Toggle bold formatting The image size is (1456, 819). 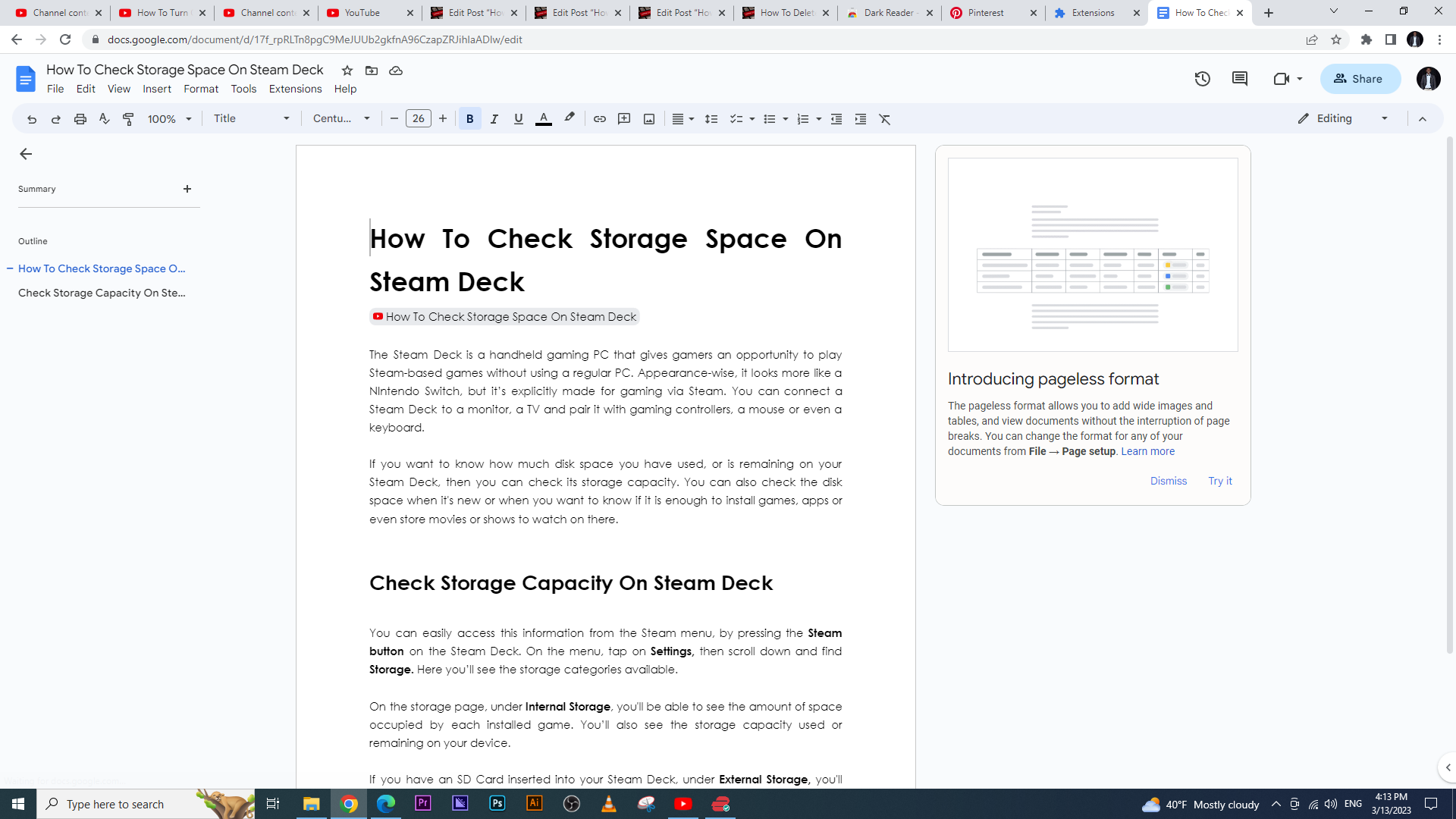tap(470, 119)
